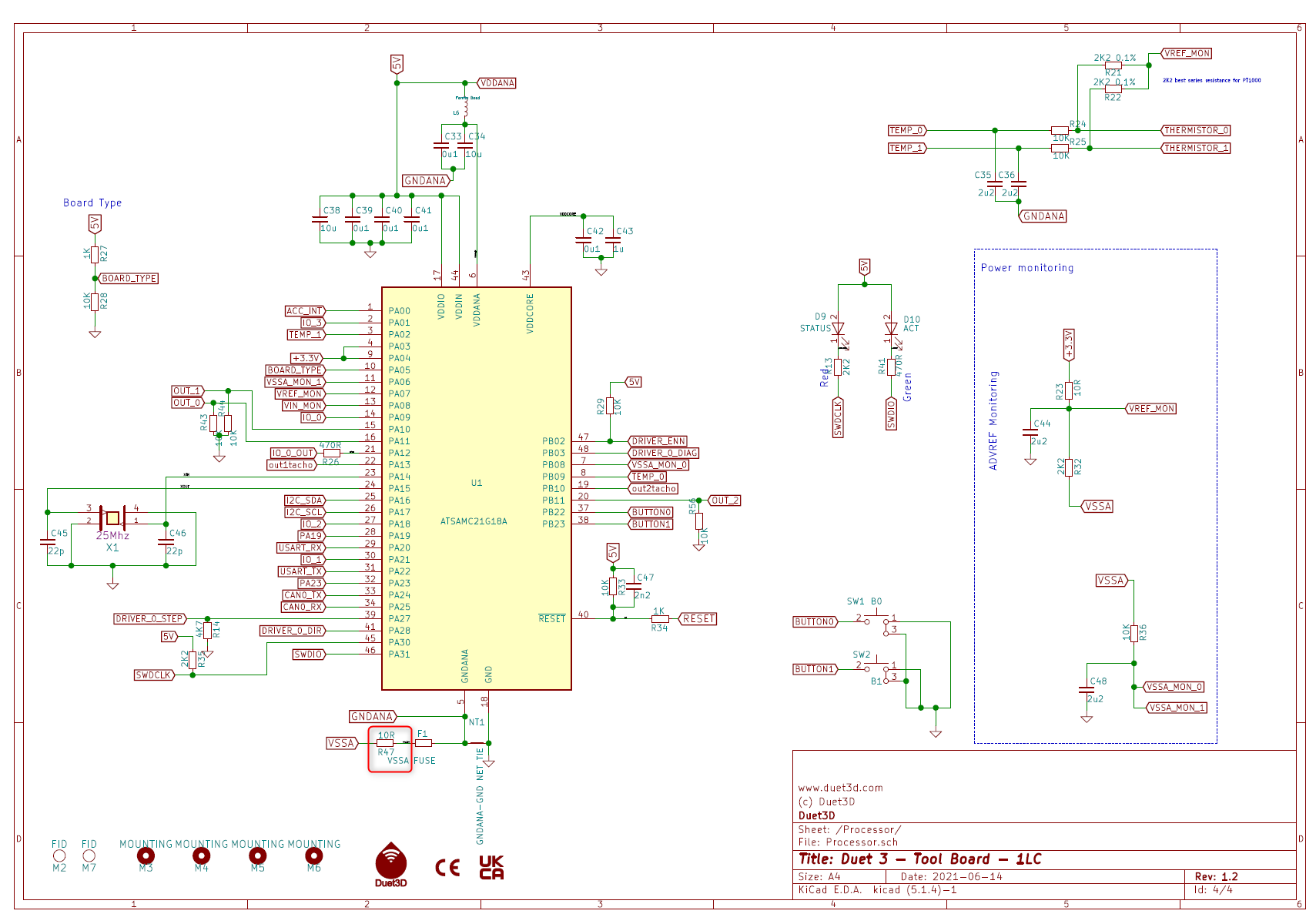Select capacitor C48 in Power monitoring box
Viewport: 1316px width, 914px height.
point(1087,689)
